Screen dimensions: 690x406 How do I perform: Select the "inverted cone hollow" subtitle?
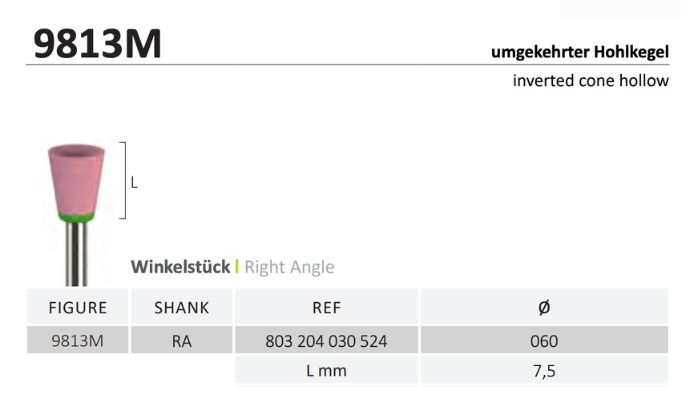point(590,80)
